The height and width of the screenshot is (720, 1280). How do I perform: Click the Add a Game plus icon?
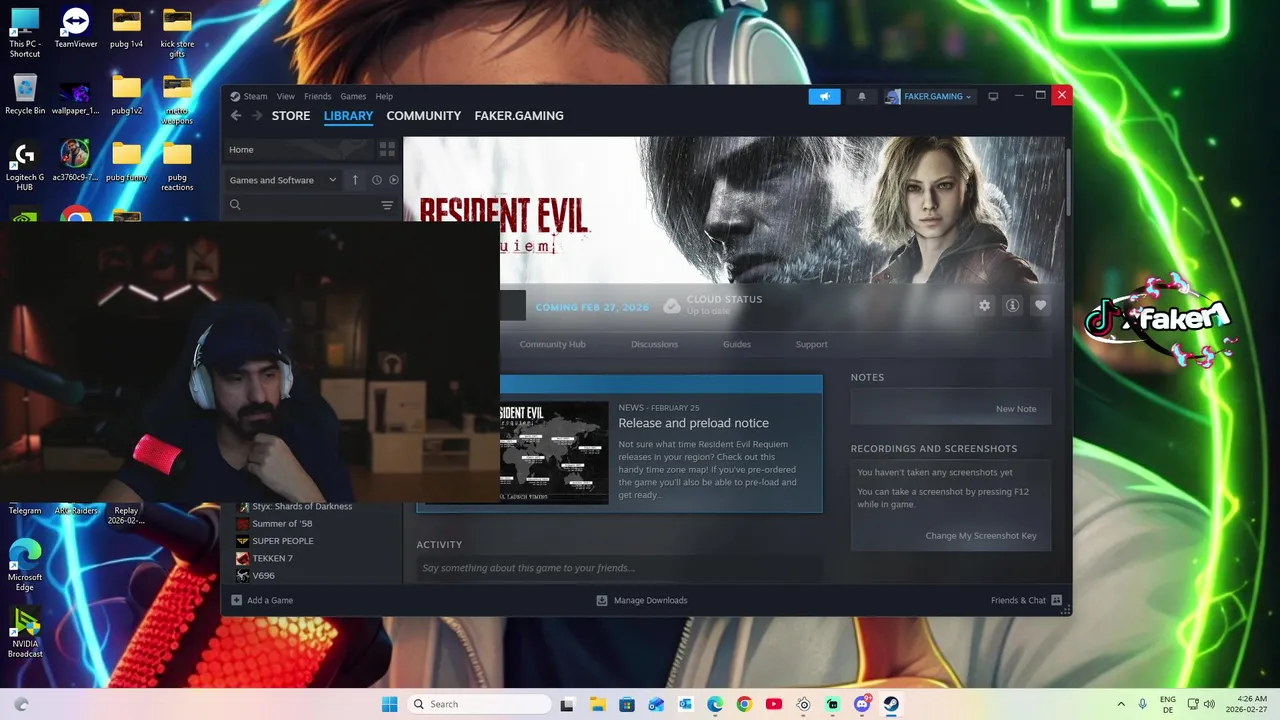tap(237, 600)
